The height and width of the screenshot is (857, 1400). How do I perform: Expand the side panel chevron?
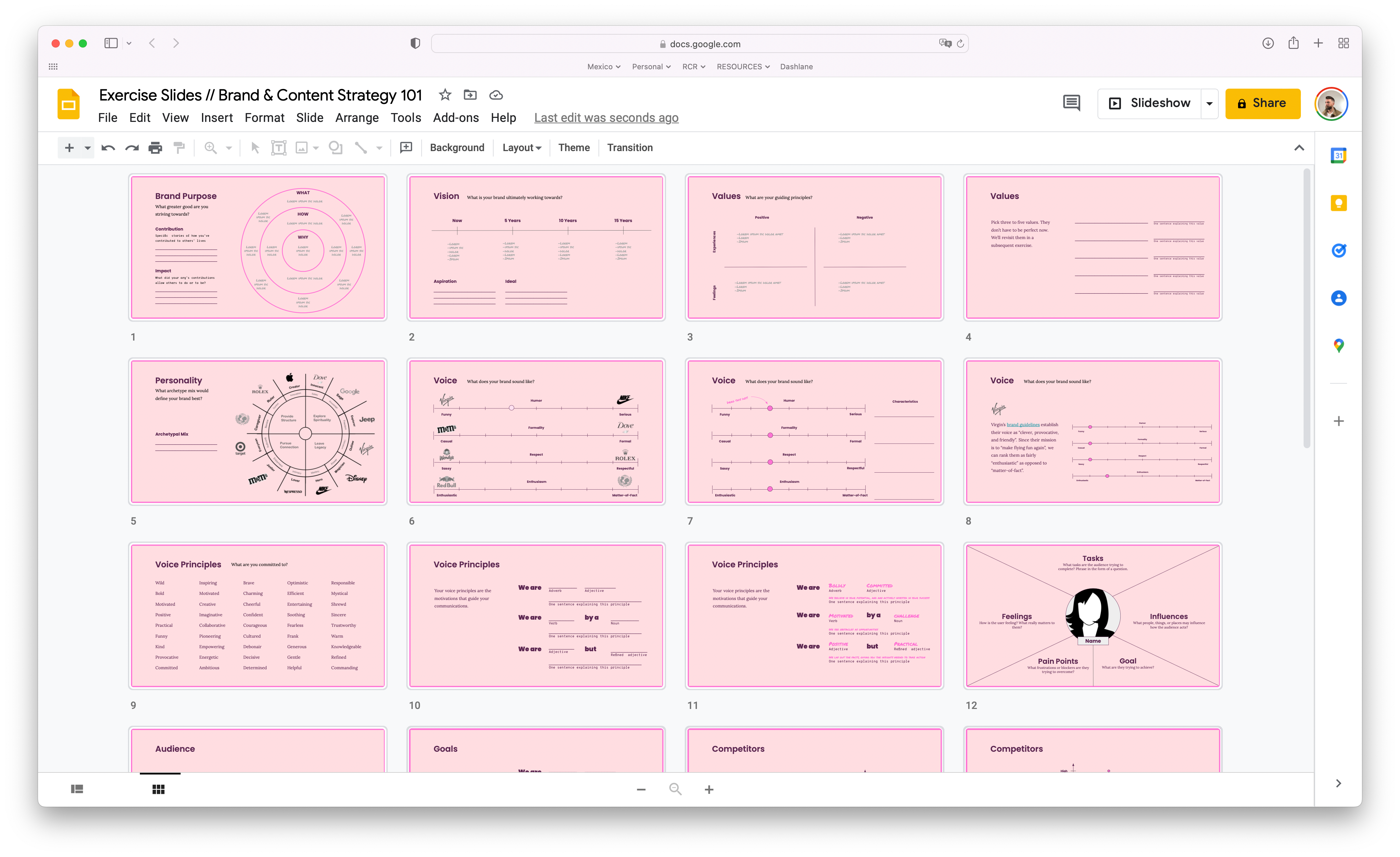pyautogui.click(x=1338, y=783)
